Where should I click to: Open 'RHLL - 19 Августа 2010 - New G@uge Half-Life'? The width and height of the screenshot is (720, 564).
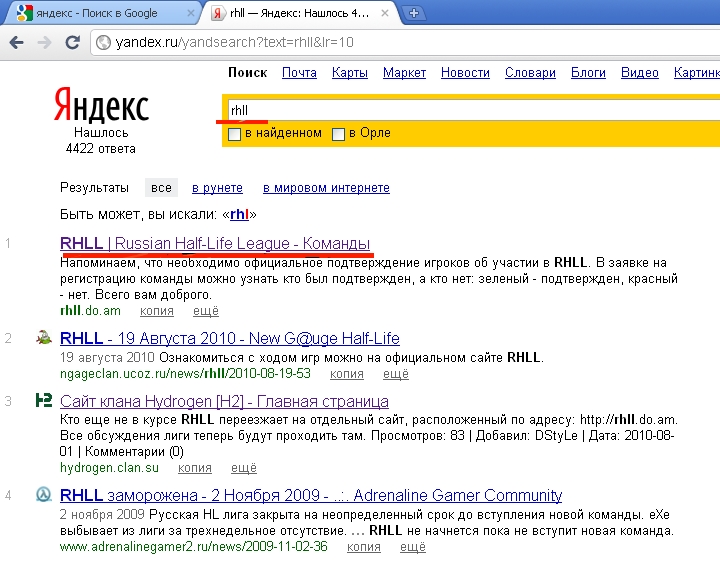point(230,338)
